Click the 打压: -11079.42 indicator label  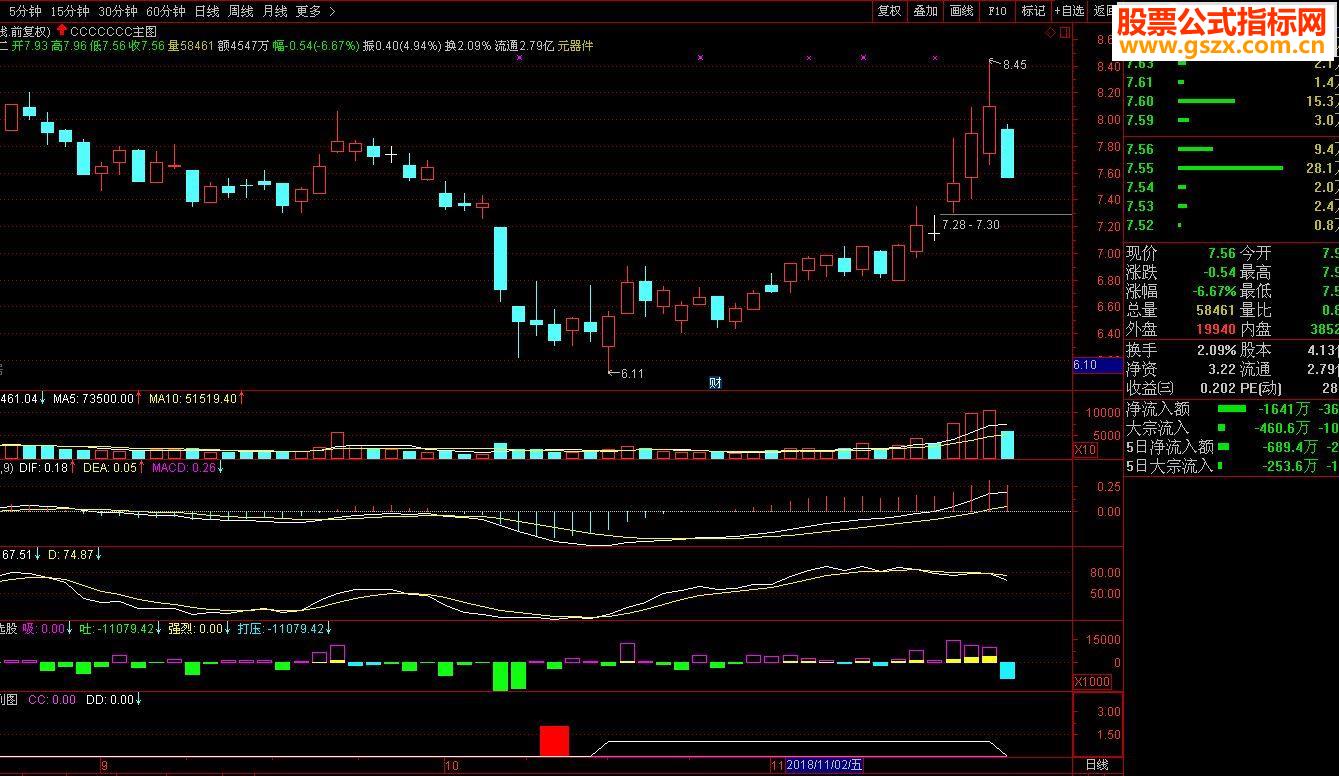point(281,629)
